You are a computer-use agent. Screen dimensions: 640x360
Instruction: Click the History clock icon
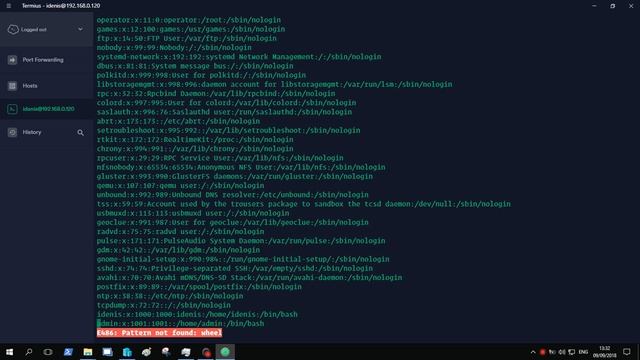[12, 132]
